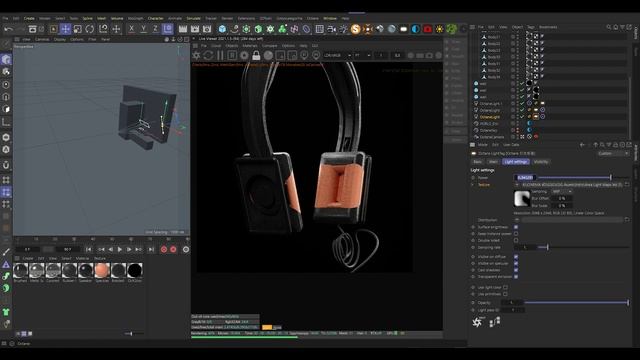Image resolution: width=640 pixels, height=360 pixels.
Task: Open the Spline menu
Action: click(87, 18)
